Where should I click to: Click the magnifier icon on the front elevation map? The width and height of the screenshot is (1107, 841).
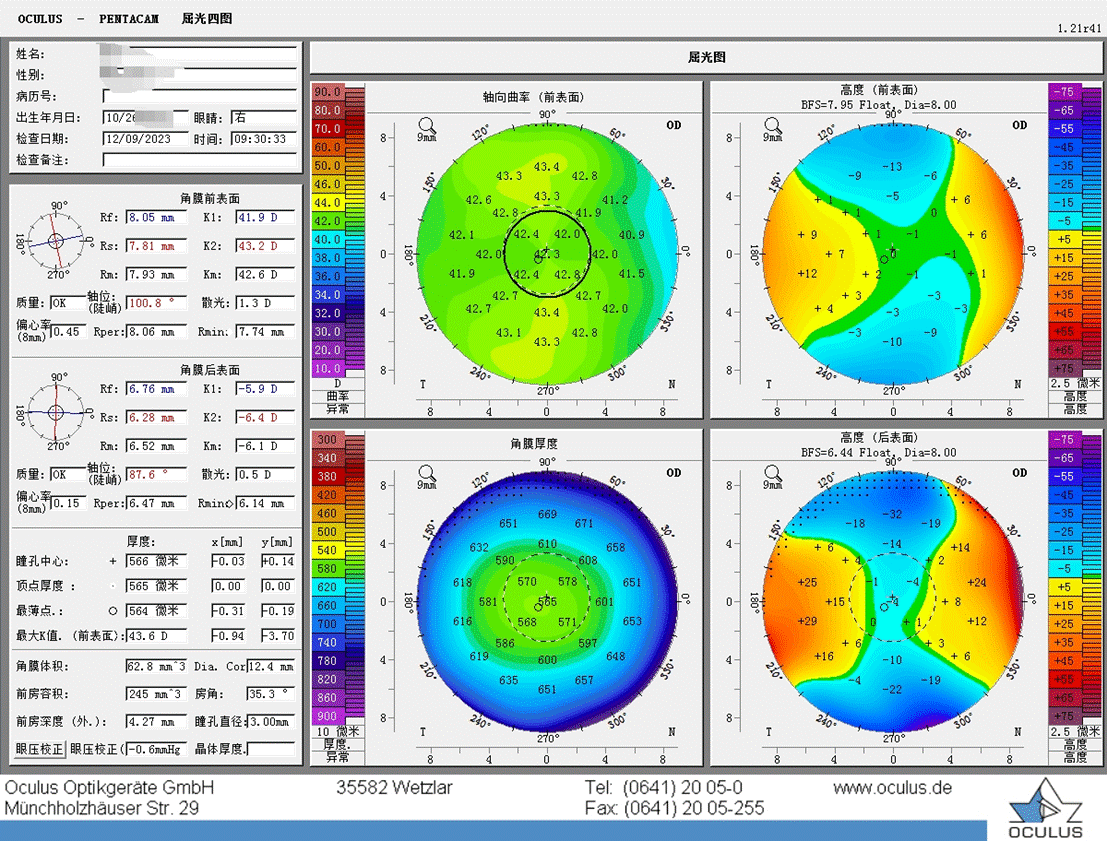(x=772, y=126)
